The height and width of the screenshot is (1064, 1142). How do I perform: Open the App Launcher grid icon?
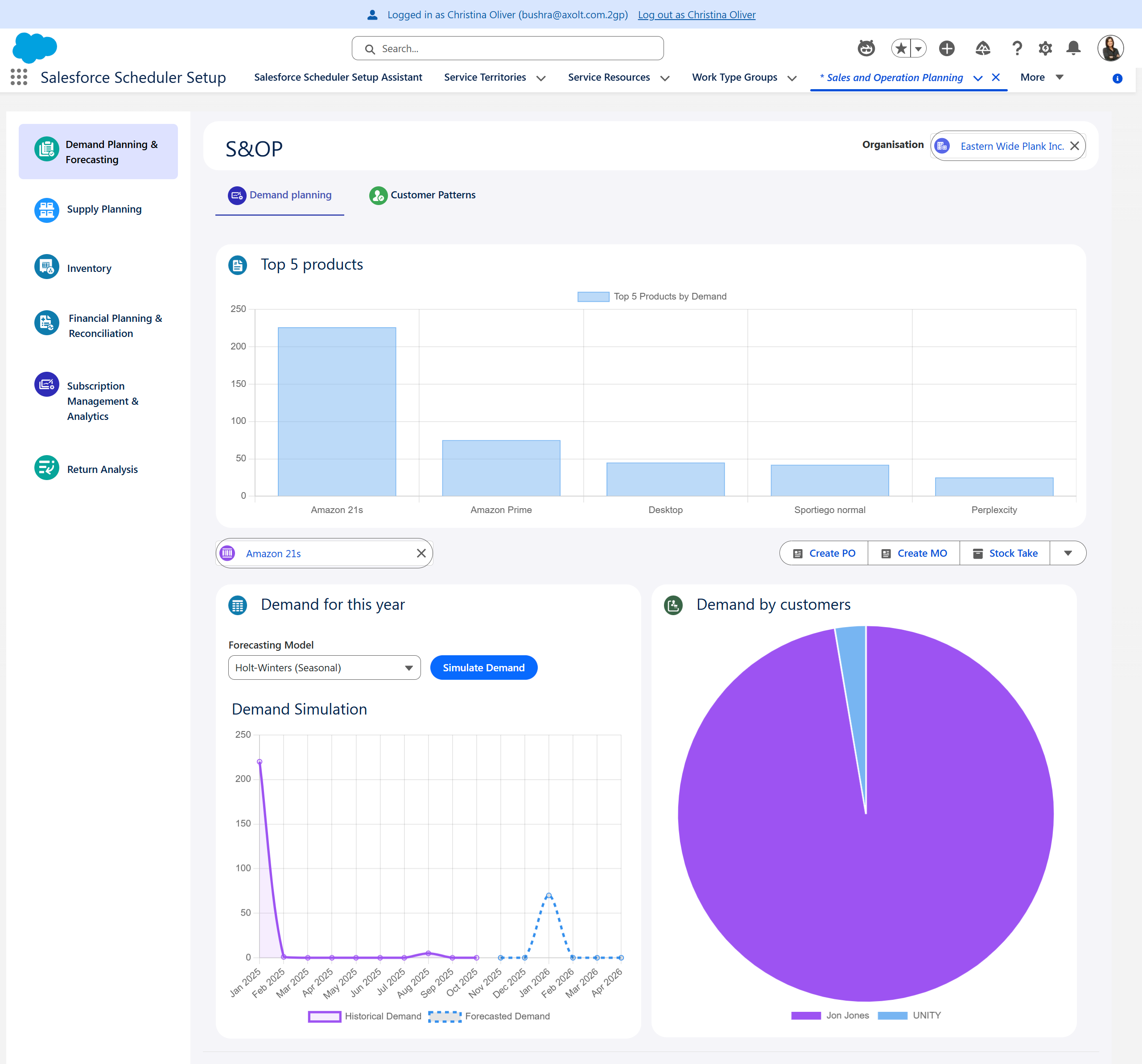click(x=19, y=77)
